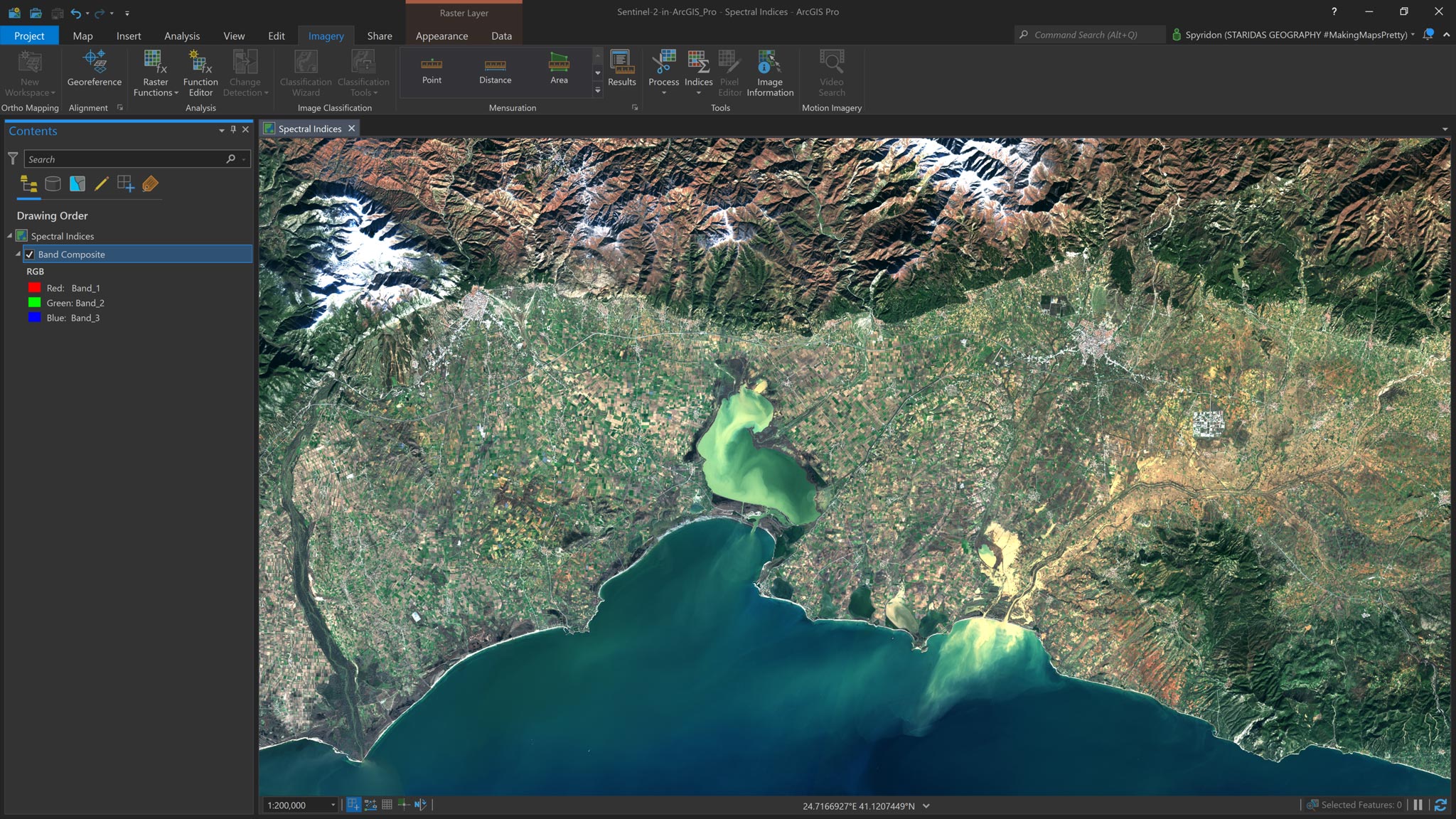
Task: Switch to the Appearance ribbon tab
Action: (441, 36)
